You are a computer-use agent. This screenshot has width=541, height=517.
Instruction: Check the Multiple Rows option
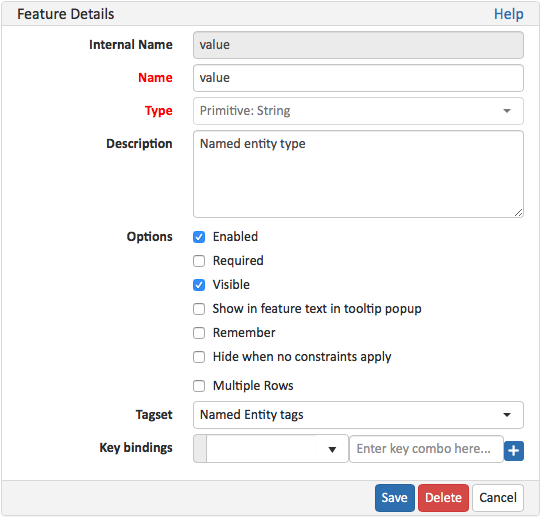point(199,386)
